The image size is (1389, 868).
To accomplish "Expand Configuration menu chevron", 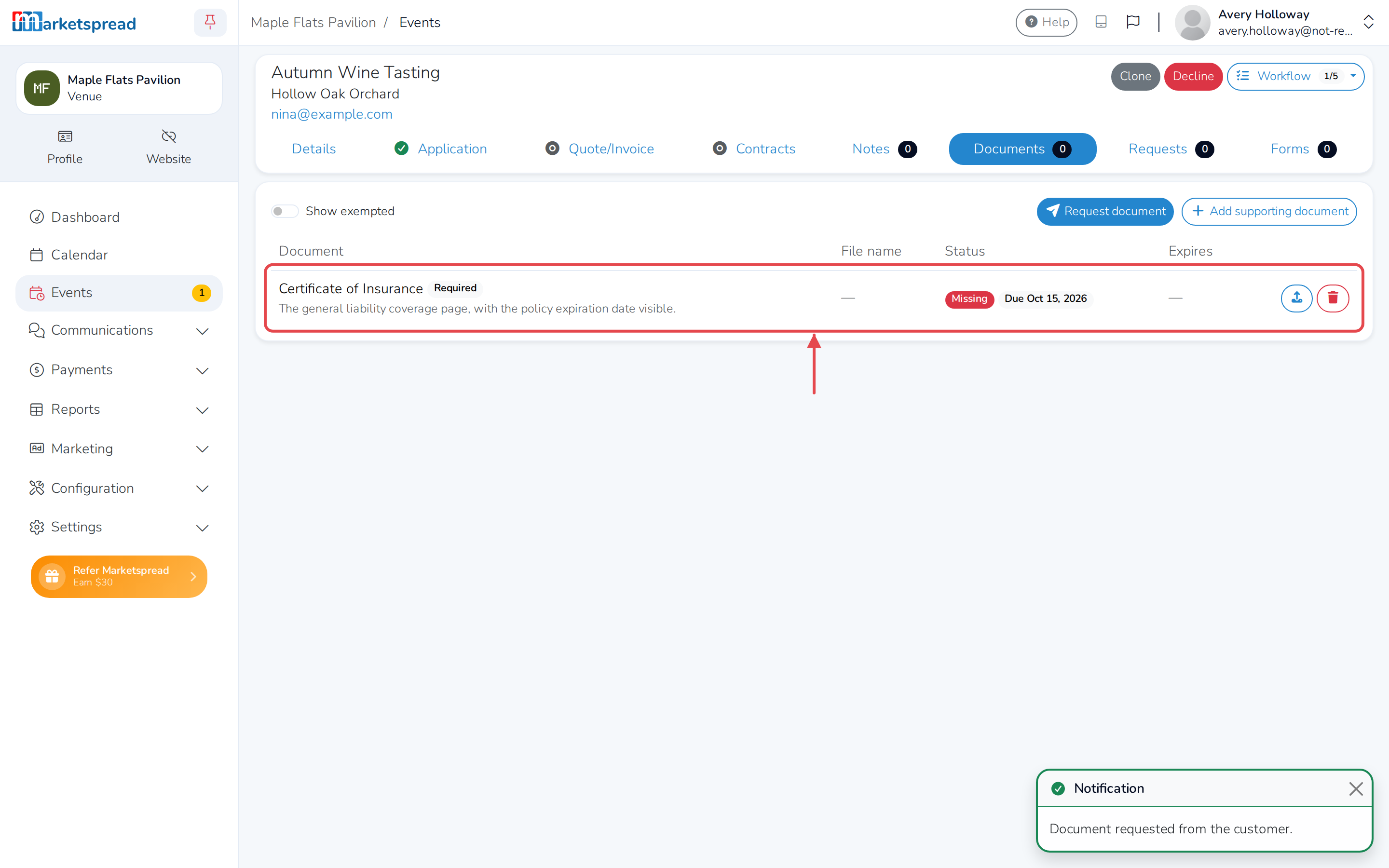I will click(202, 488).
